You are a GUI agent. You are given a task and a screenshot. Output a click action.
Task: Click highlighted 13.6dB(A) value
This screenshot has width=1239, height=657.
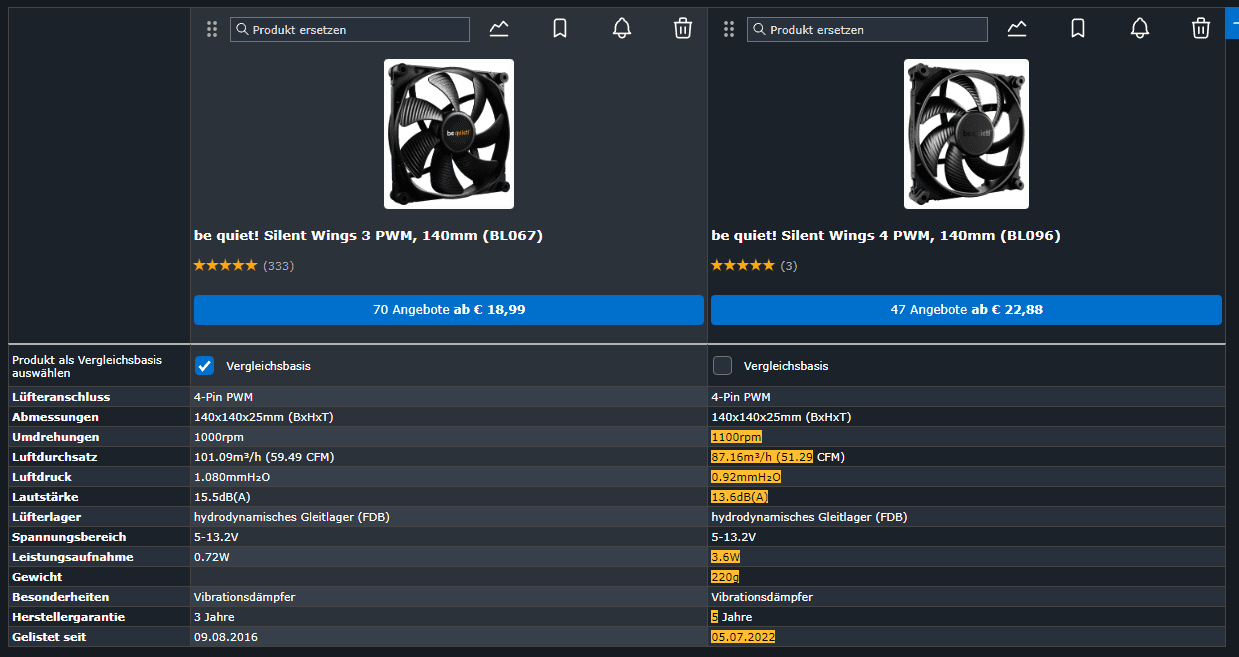(x=740, y=497)
